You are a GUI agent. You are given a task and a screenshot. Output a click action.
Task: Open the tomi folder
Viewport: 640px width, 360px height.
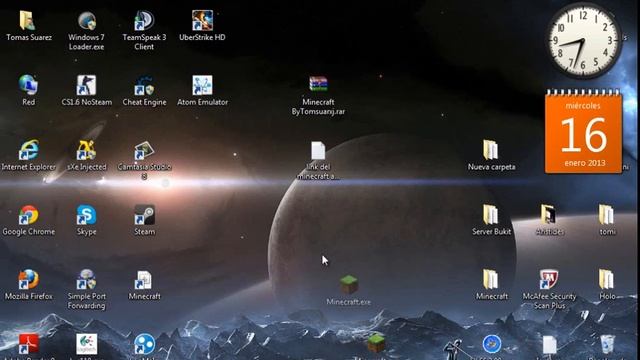pos(607,215)
